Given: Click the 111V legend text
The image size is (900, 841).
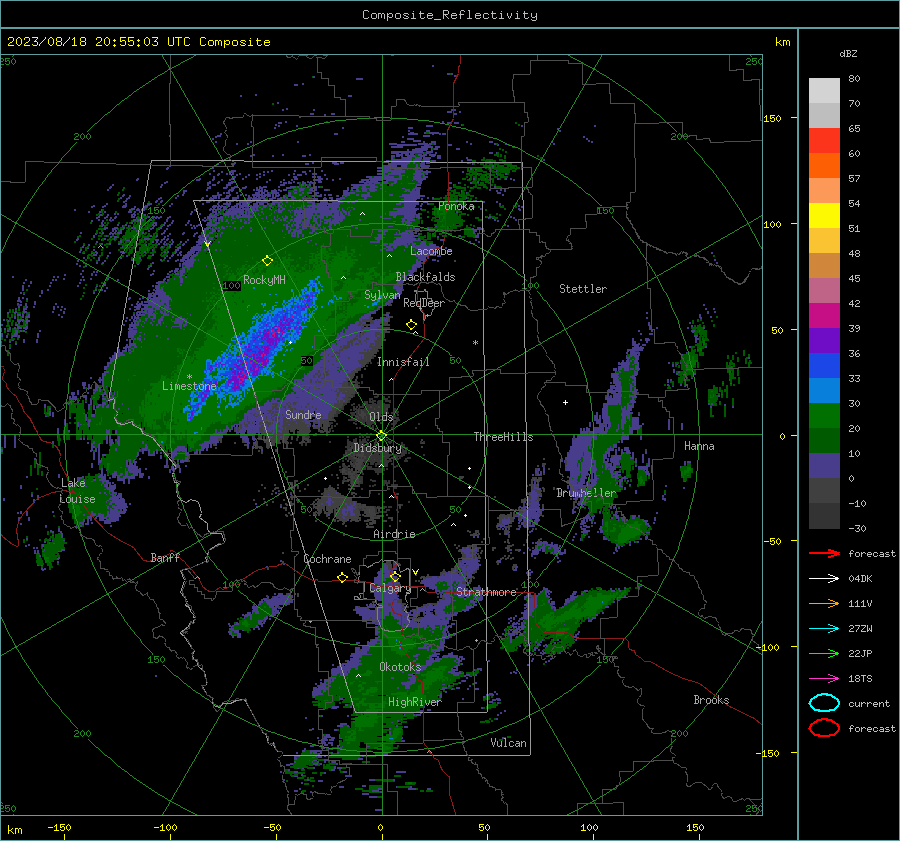Looking at the screenshot, I should click(x=860, y=603).
